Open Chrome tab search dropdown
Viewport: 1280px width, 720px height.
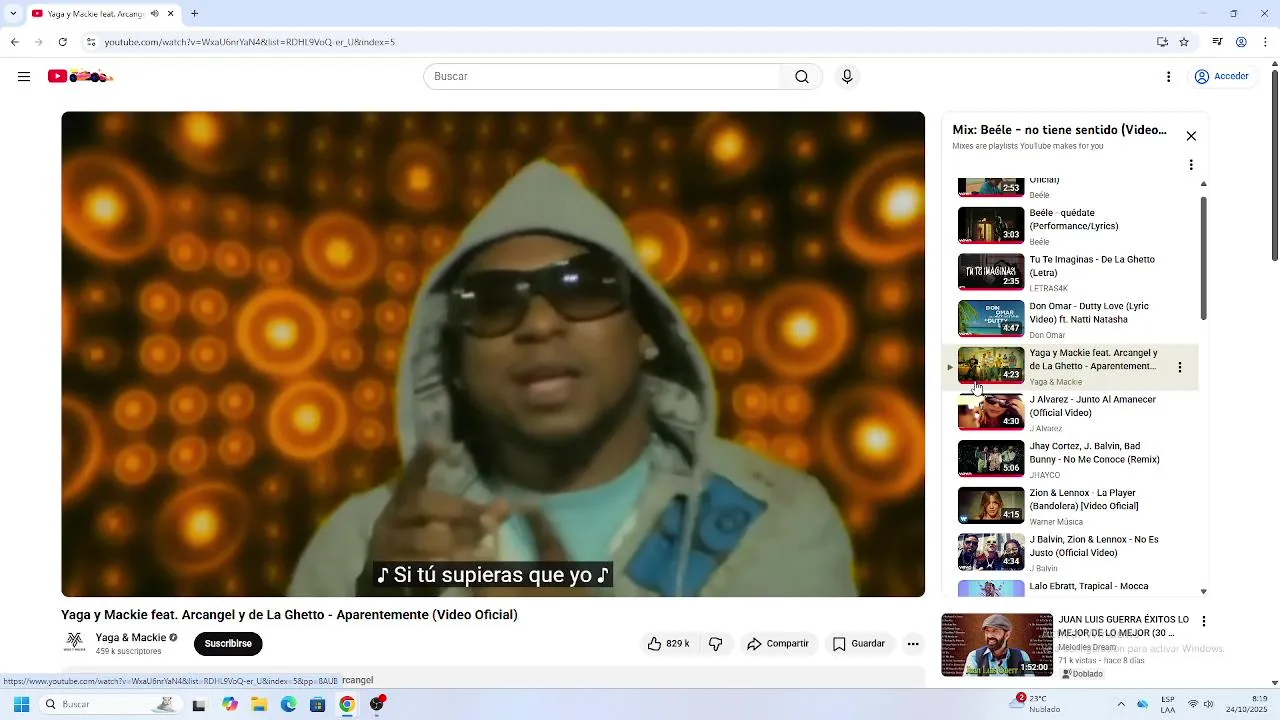pos(13,14)
